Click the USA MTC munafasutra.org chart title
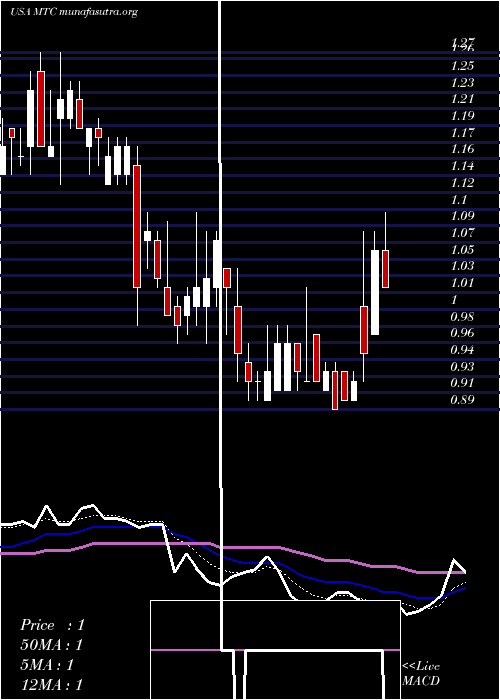500x700 pixels. (x=74, y=12)
